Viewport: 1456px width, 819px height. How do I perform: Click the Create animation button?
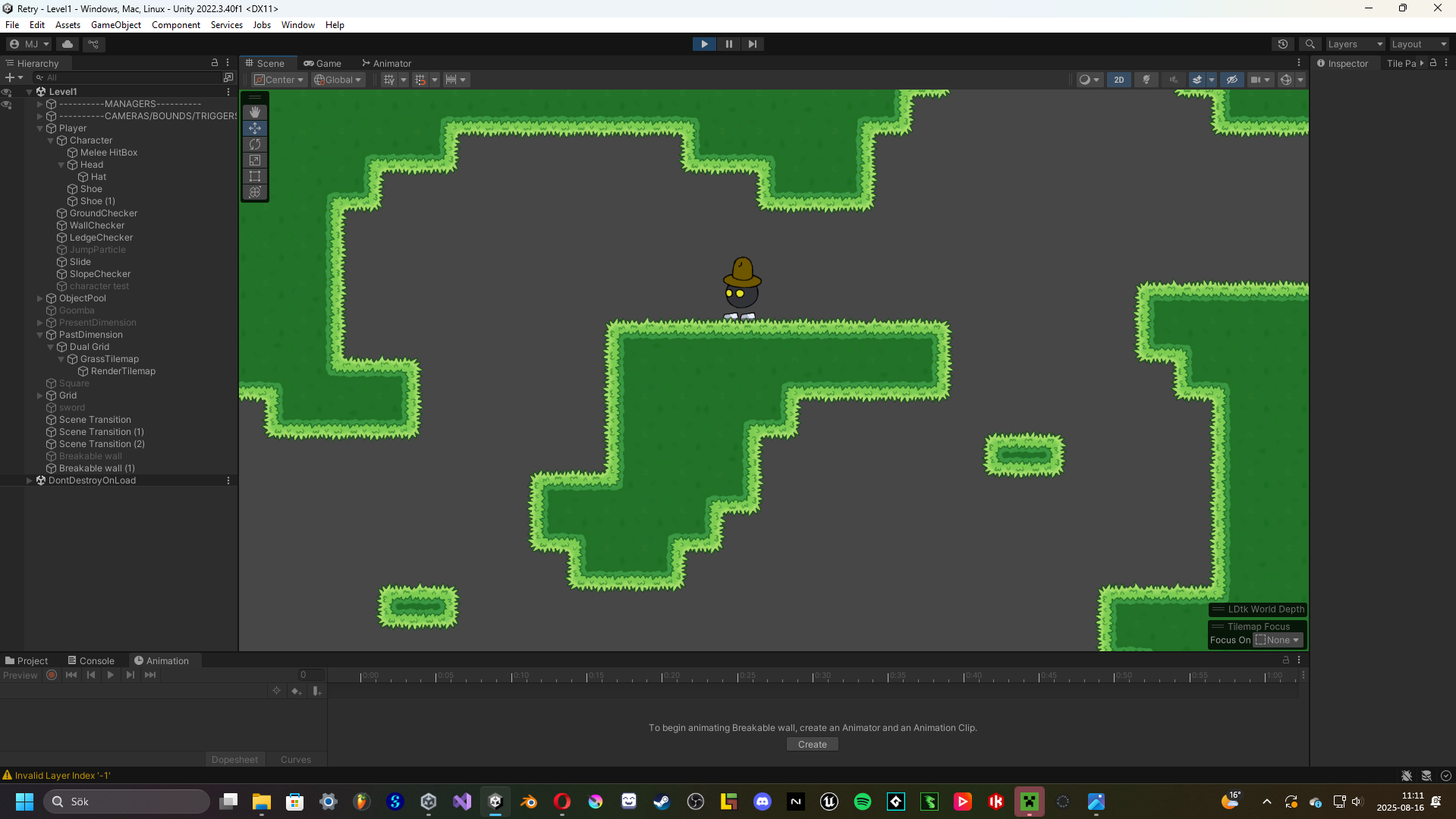[x=813, y=745]
